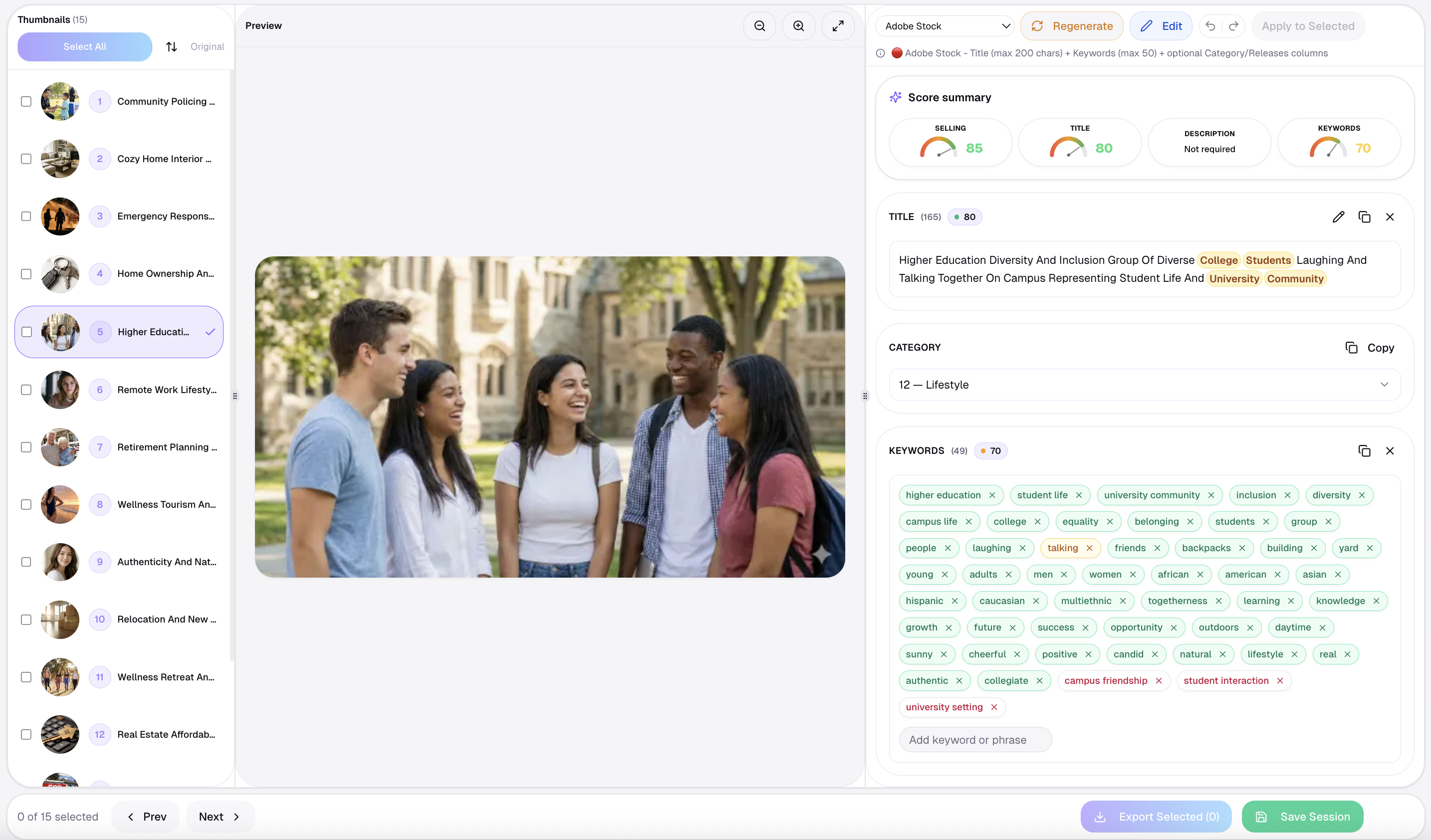Screen dimensions: 1431x840
Task: Select Relocation And New list item
Action: point(119,619)
